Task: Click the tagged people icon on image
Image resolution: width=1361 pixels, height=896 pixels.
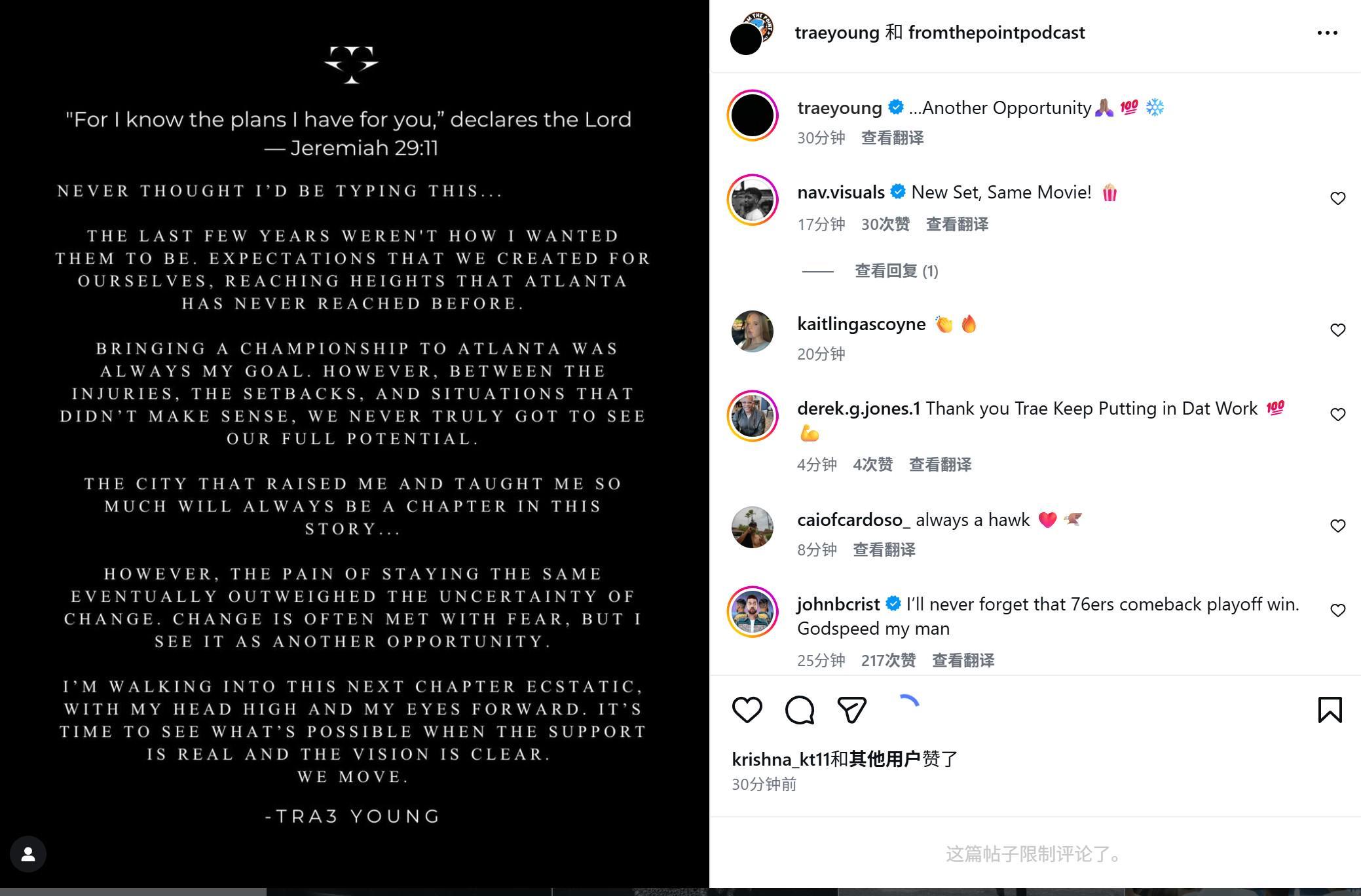Action: point(28,854)
